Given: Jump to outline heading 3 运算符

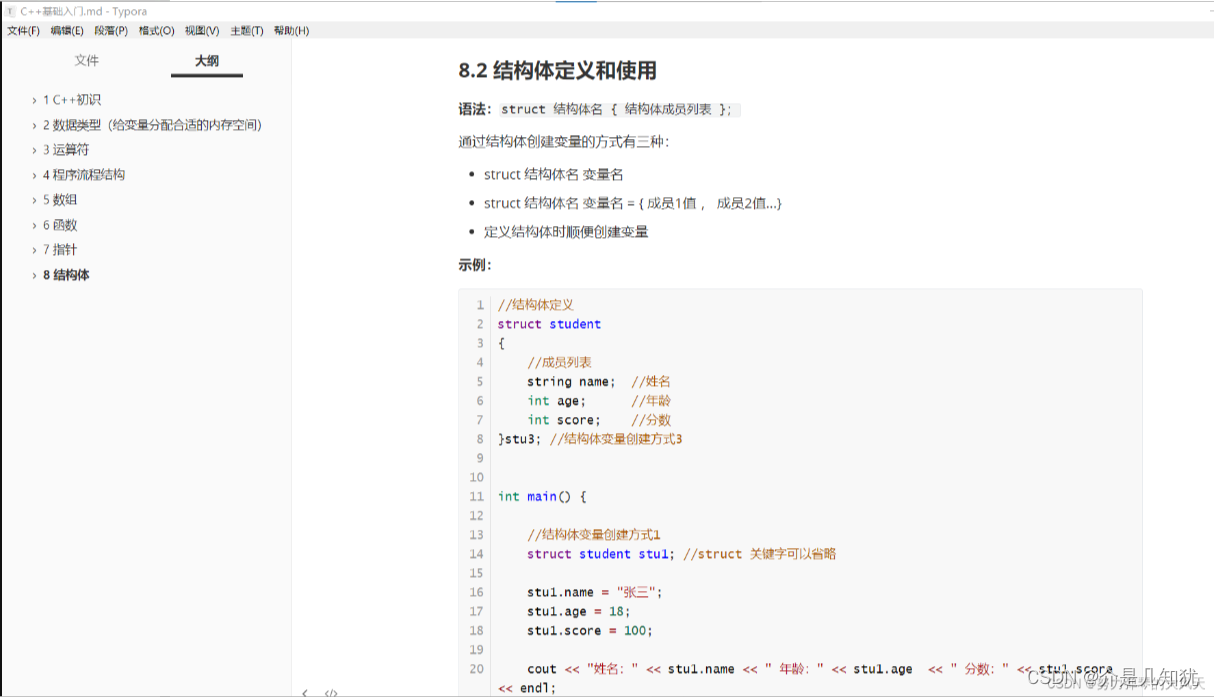Looking at the screenshot, I should tap(66, 150).
